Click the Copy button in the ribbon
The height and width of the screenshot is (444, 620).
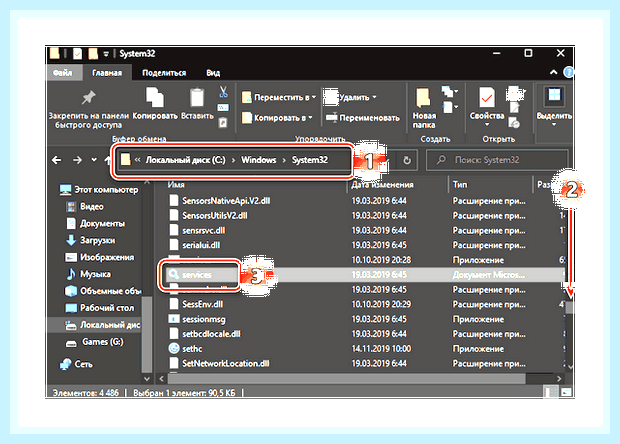155,103
